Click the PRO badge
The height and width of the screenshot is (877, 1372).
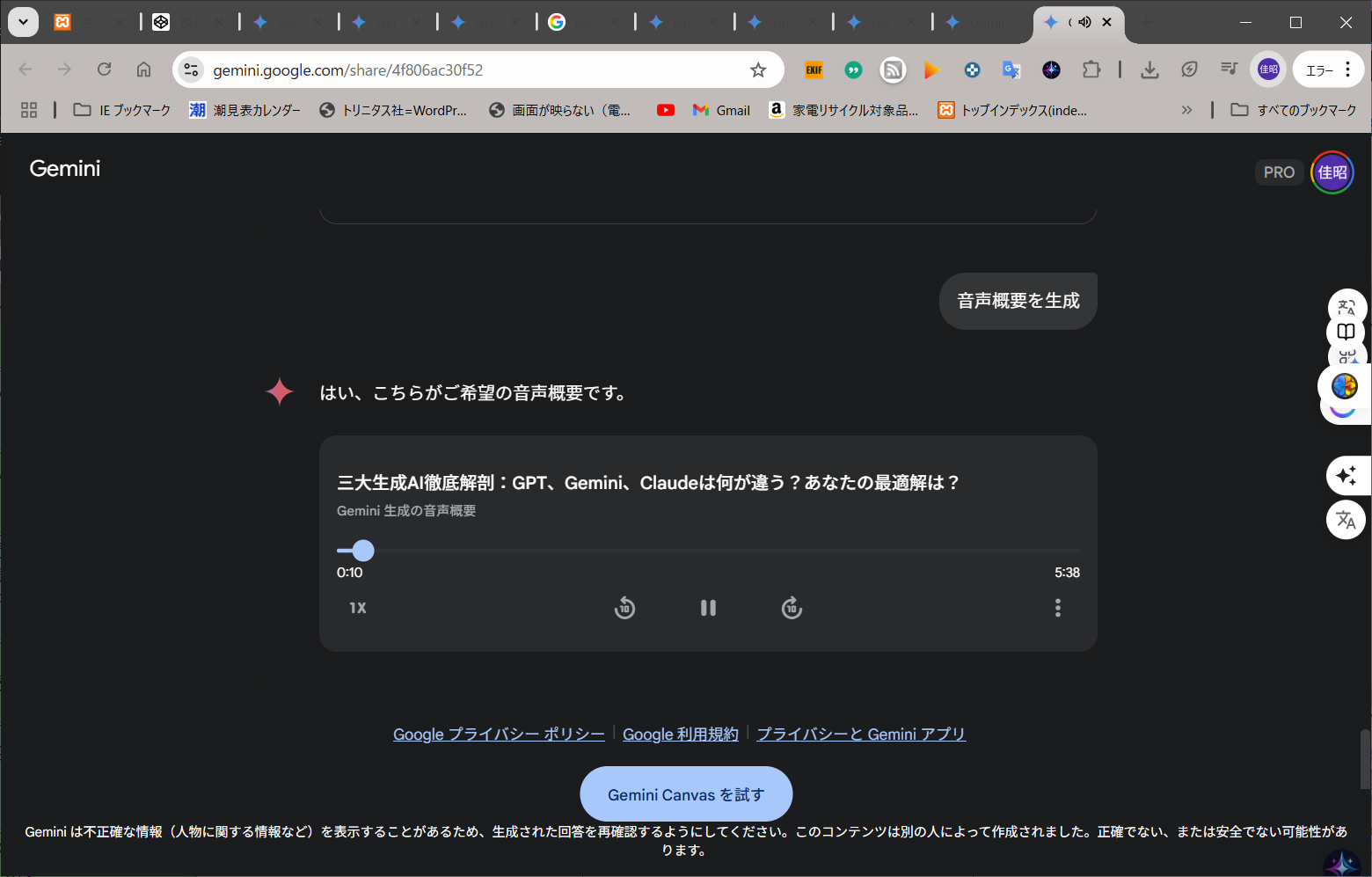(1279, 172)
